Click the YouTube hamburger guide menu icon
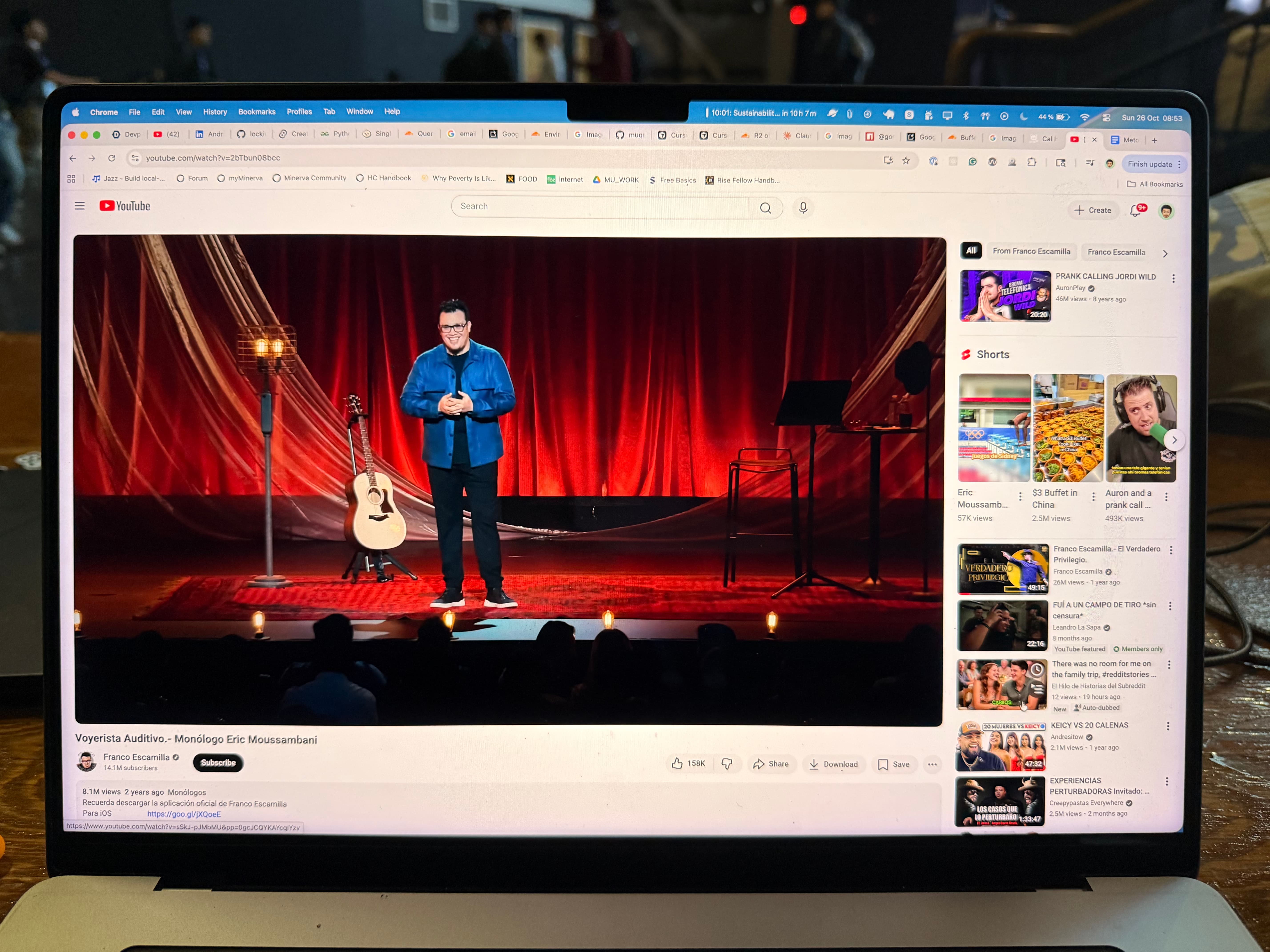The width and height of the screenshot is (1270, 952). pos(80,206)
